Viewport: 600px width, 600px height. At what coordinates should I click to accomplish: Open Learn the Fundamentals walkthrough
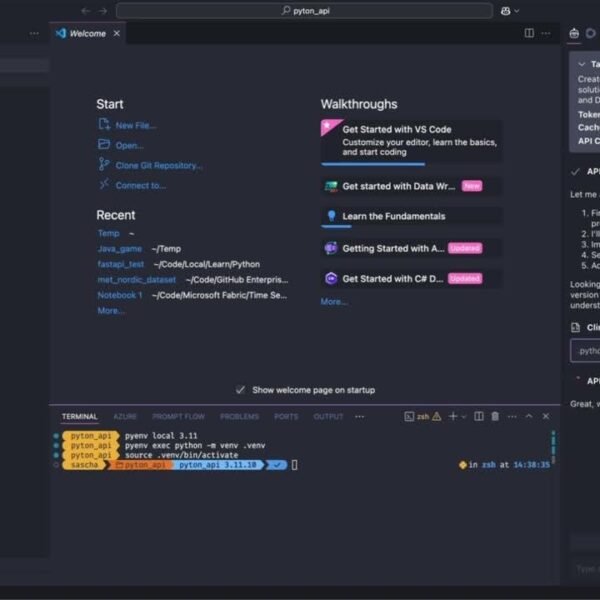coord(412,216)
